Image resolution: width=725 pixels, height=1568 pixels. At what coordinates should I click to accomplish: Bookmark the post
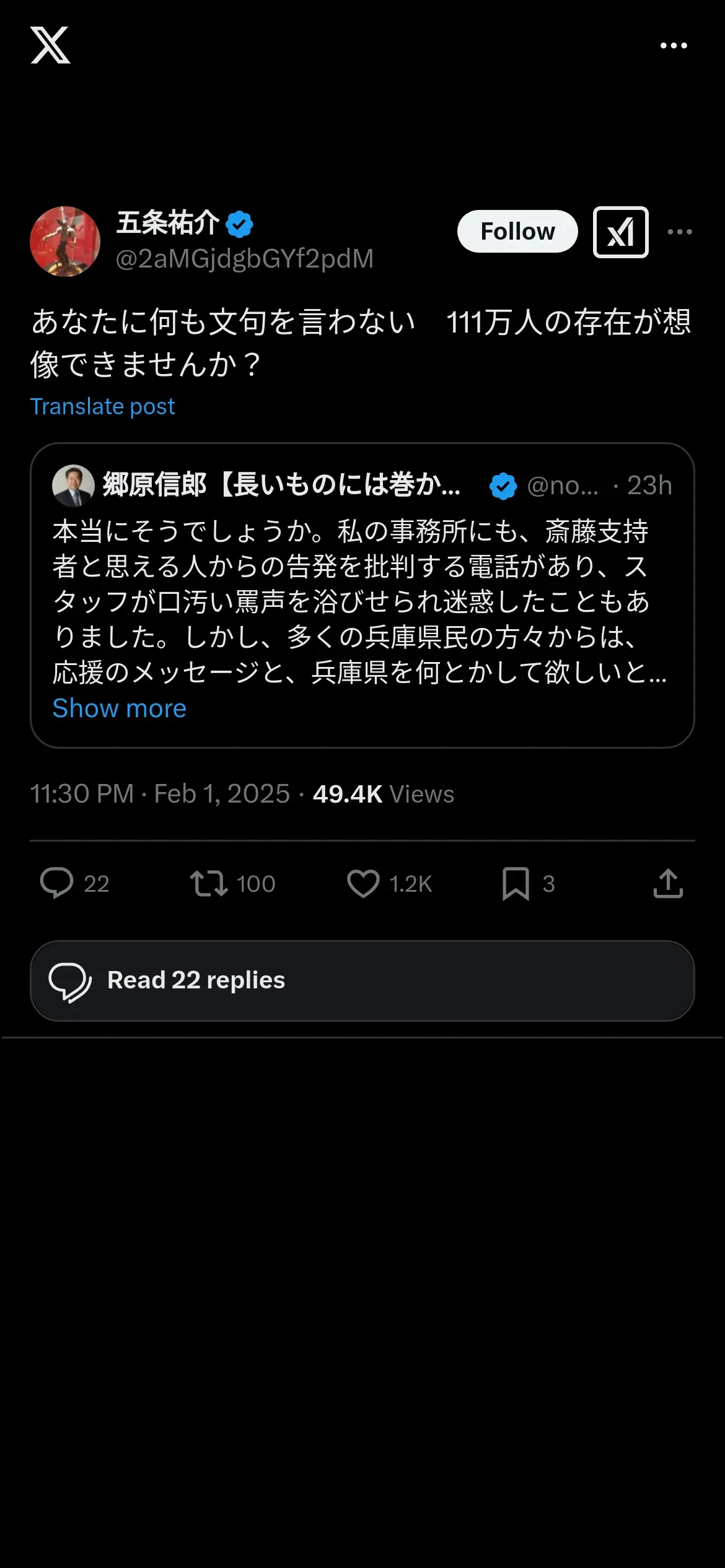pyautogui.click(x=516, y=883)
